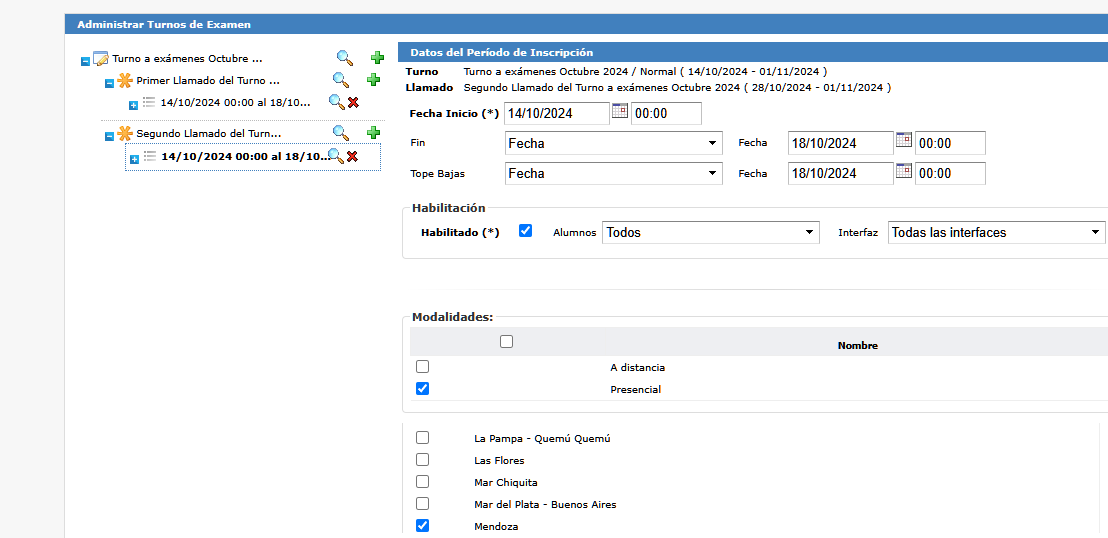Uncheck the Mendoza checkbox

pos(423,525)
